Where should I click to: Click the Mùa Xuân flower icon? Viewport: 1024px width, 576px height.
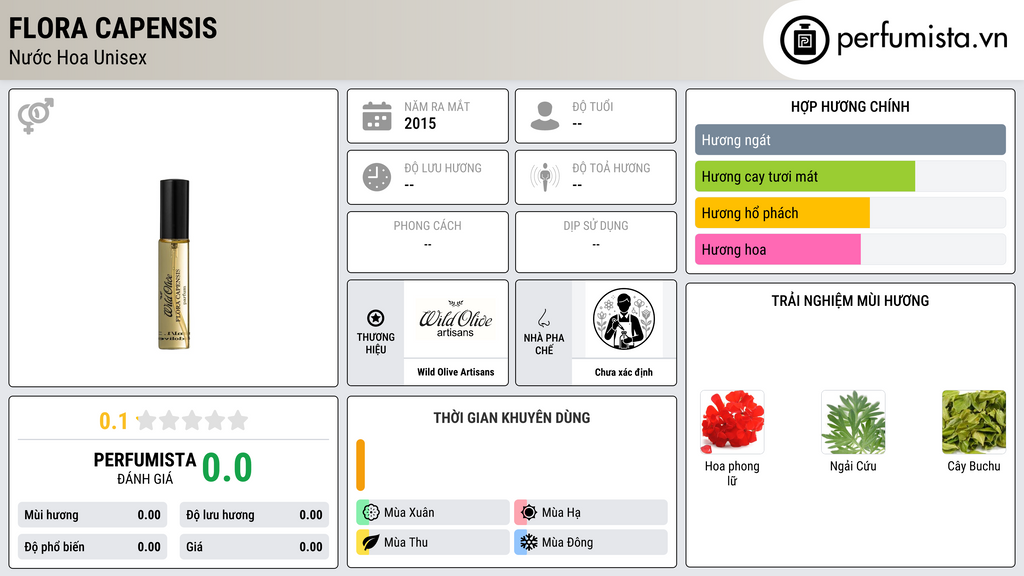click(371, 512)
